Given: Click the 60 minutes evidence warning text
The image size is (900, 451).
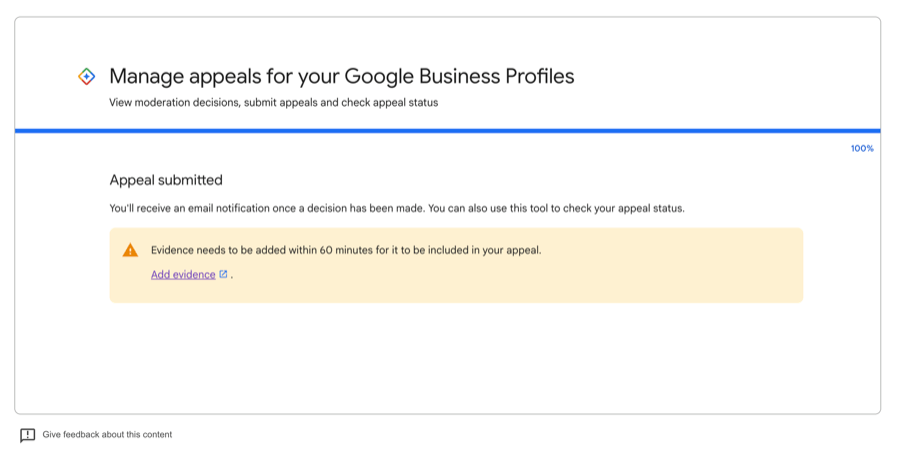Looking at the screenshot, I should coord(345,250).
